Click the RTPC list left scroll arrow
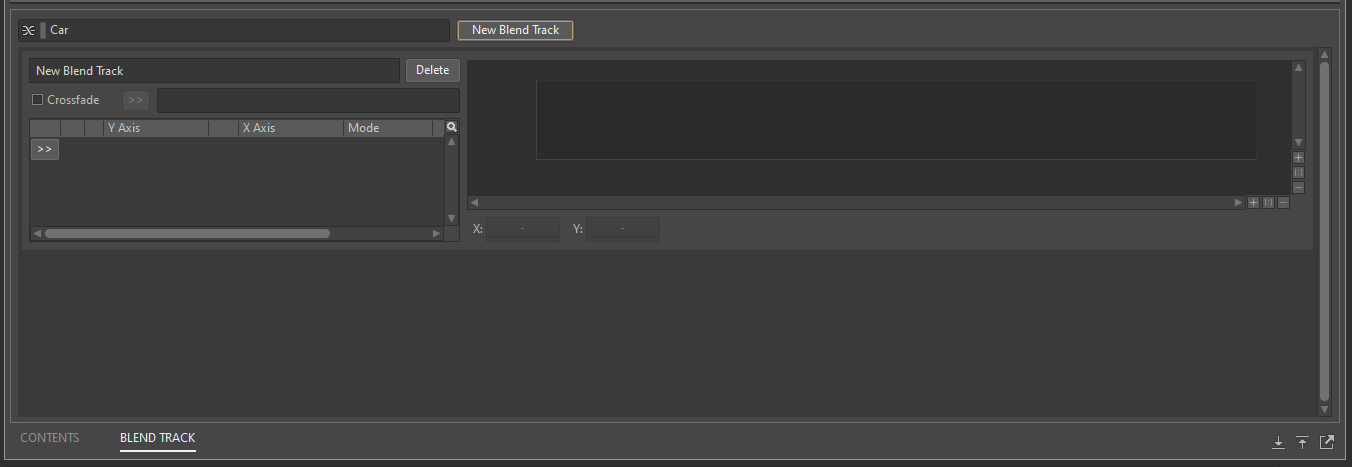 (x=37, y=233)
